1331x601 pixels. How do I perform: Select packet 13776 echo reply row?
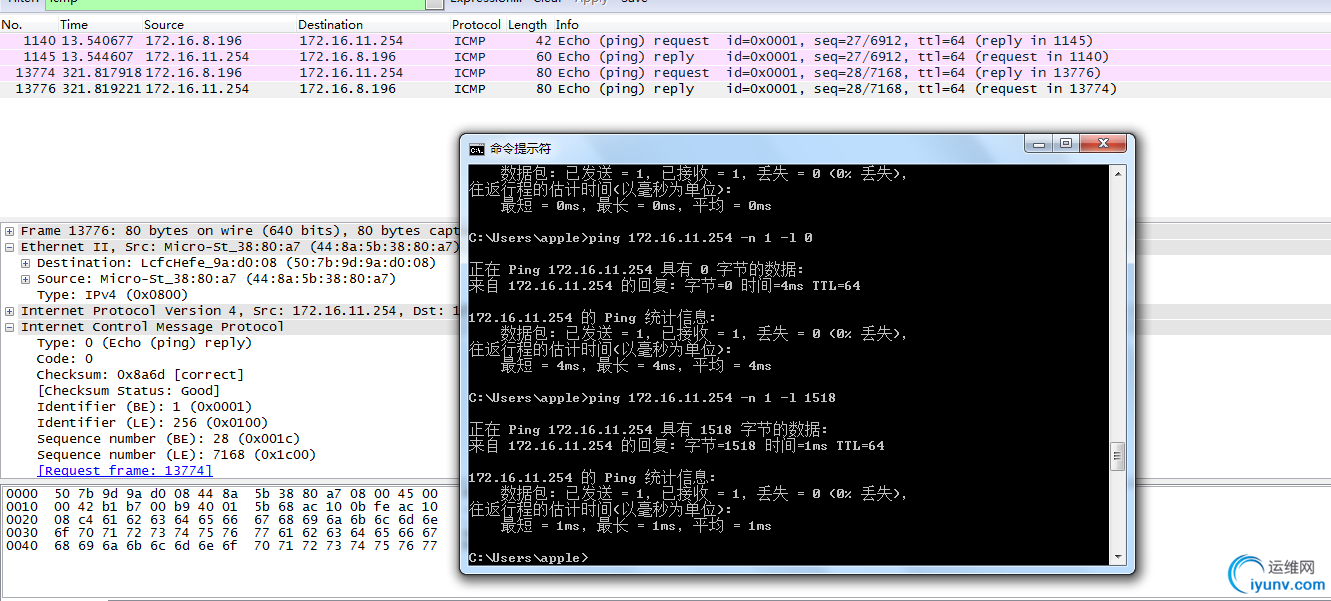[x=665, y=89]
